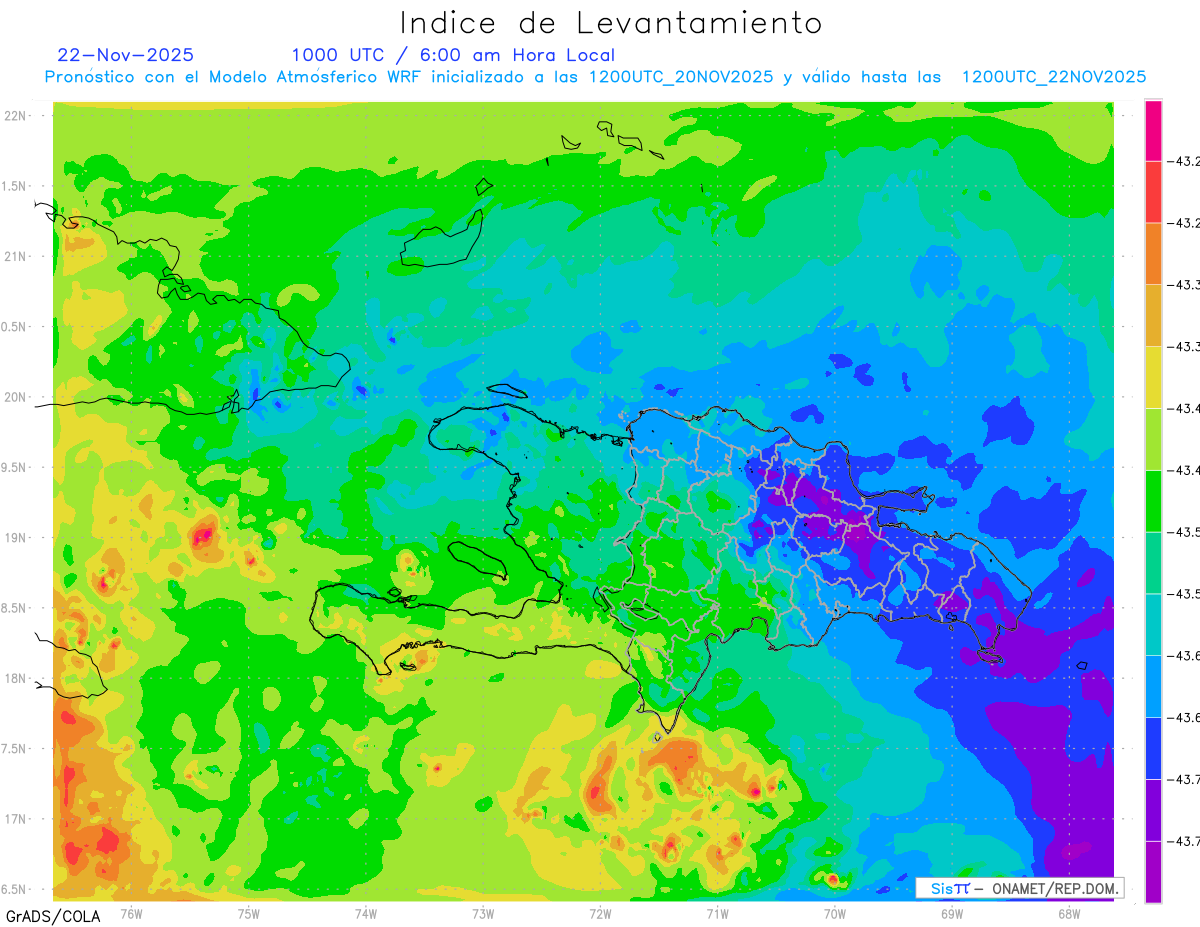
Task: Click the light blue swatch in the color legend
Action: 1153,687
